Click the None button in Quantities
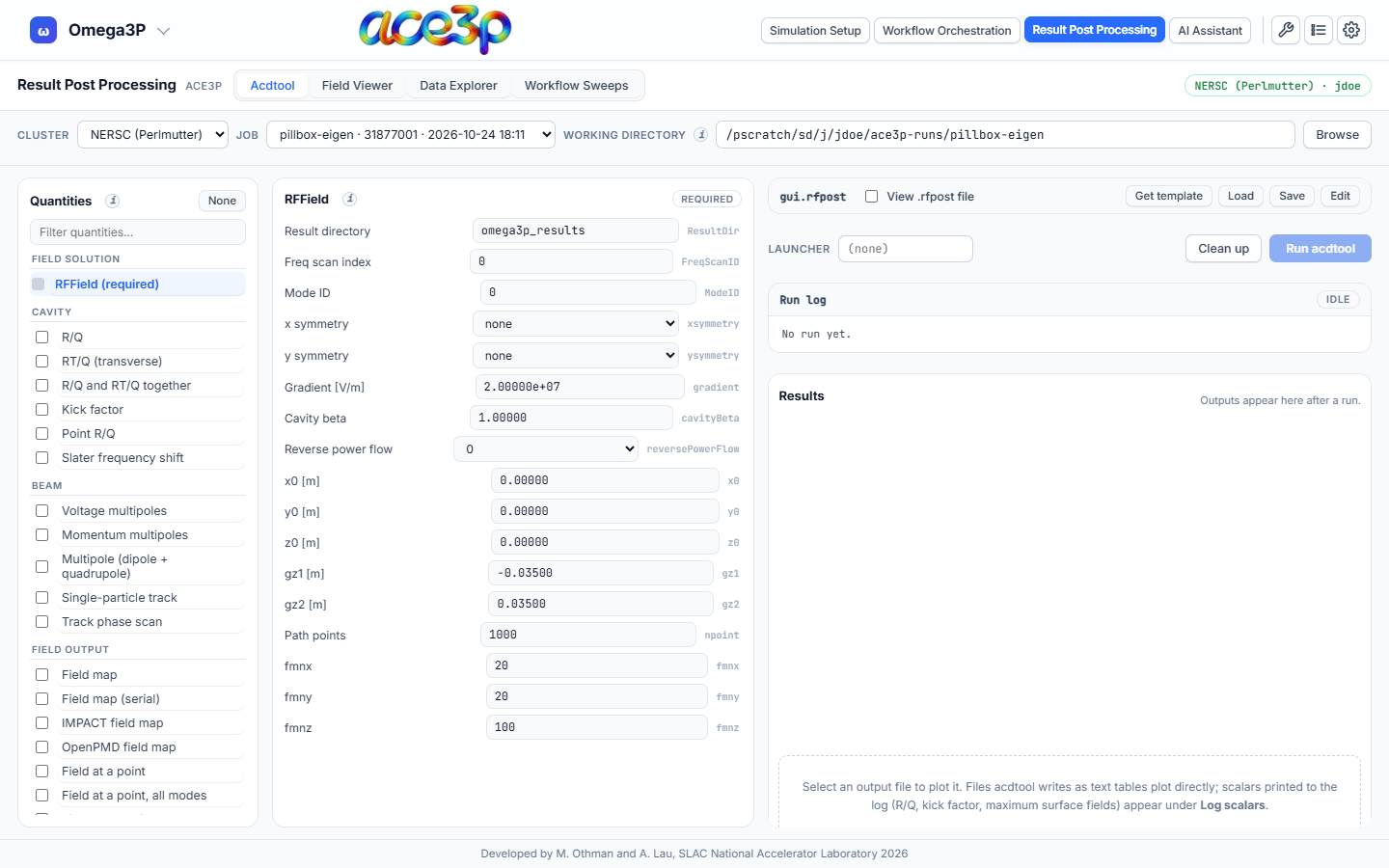The height and width of the screenshot is (868, 1389). click(x=222, y=201)
